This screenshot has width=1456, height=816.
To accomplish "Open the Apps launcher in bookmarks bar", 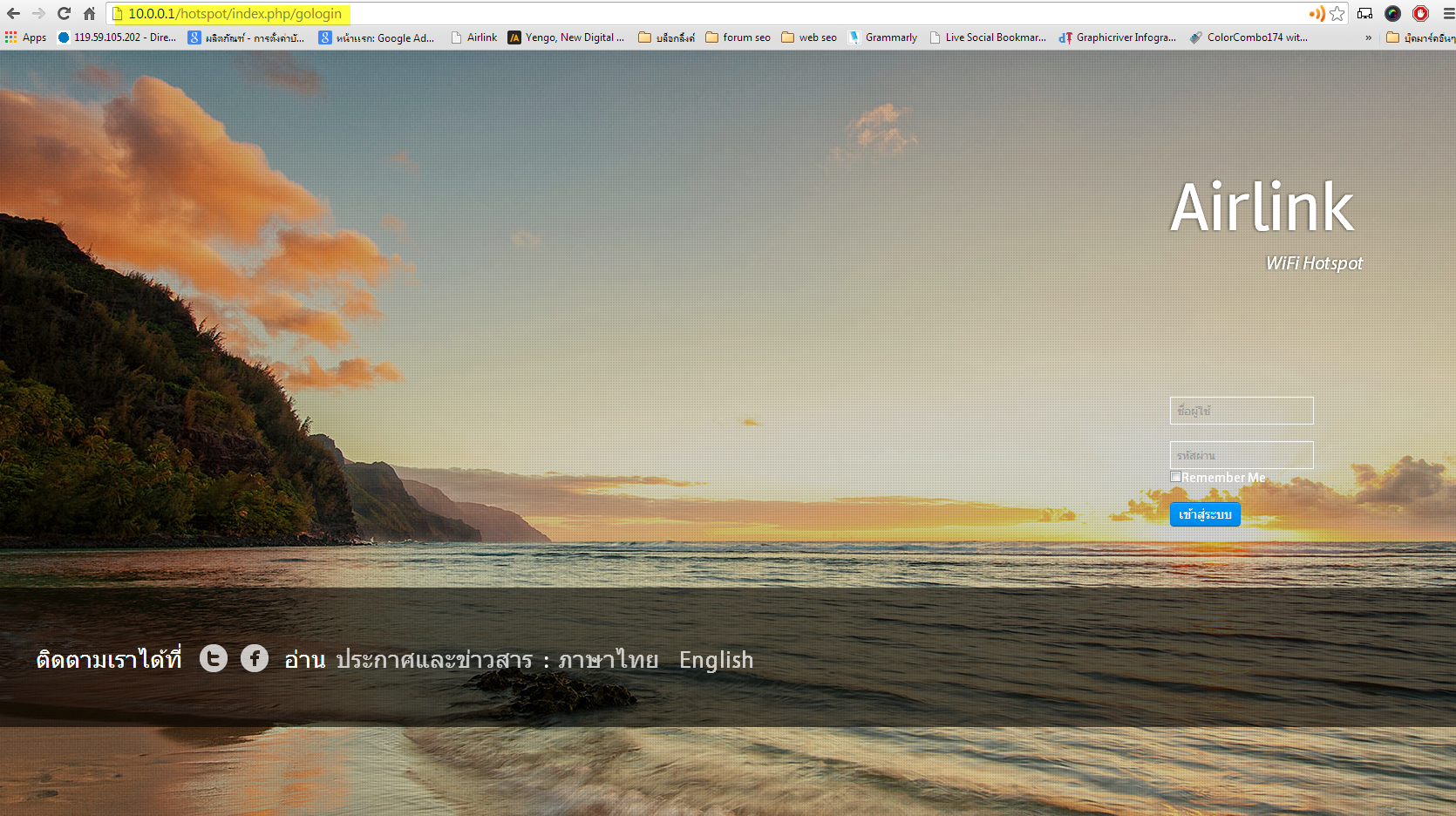I will [x=25, y=37].
